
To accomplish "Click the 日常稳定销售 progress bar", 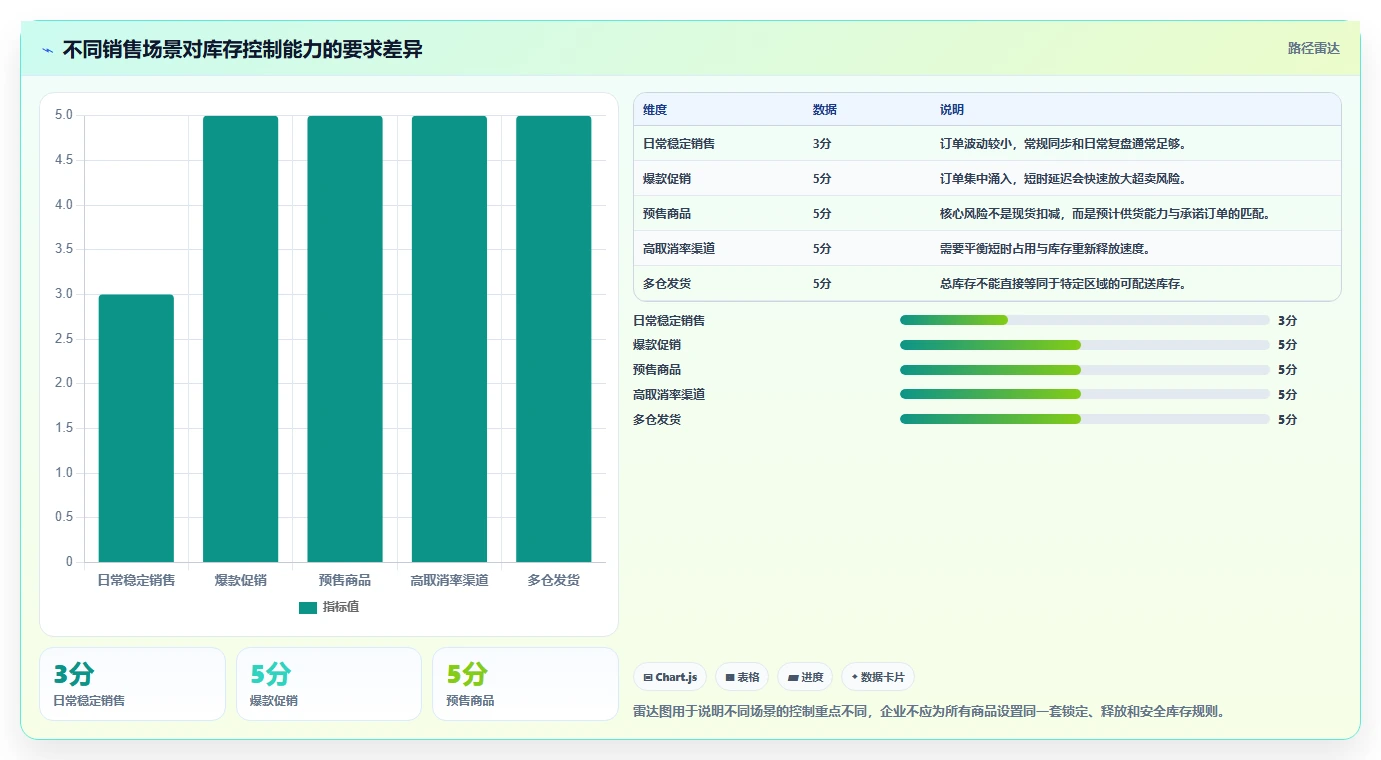I will (x=1084, y=320).
